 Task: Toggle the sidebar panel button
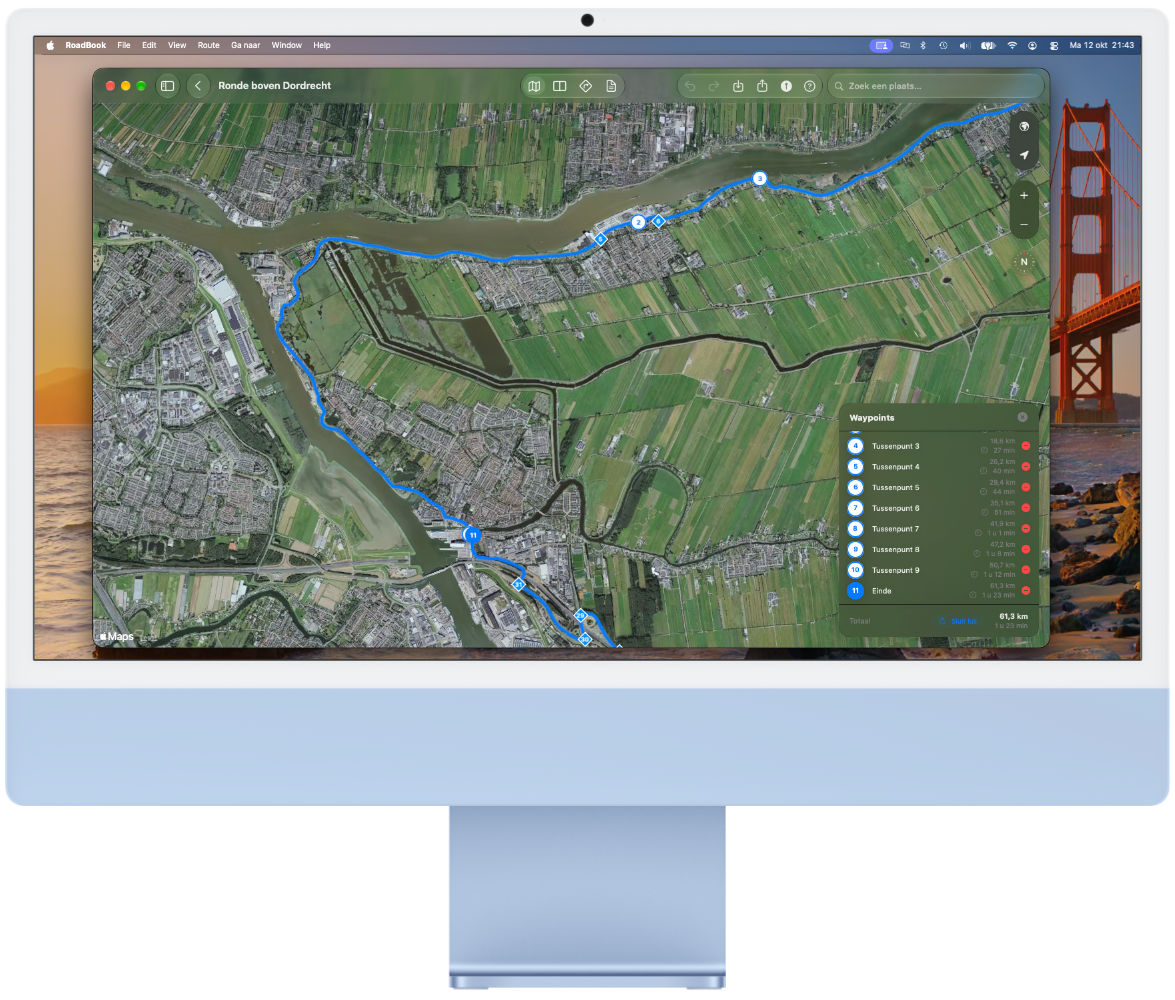pos(168,86)
